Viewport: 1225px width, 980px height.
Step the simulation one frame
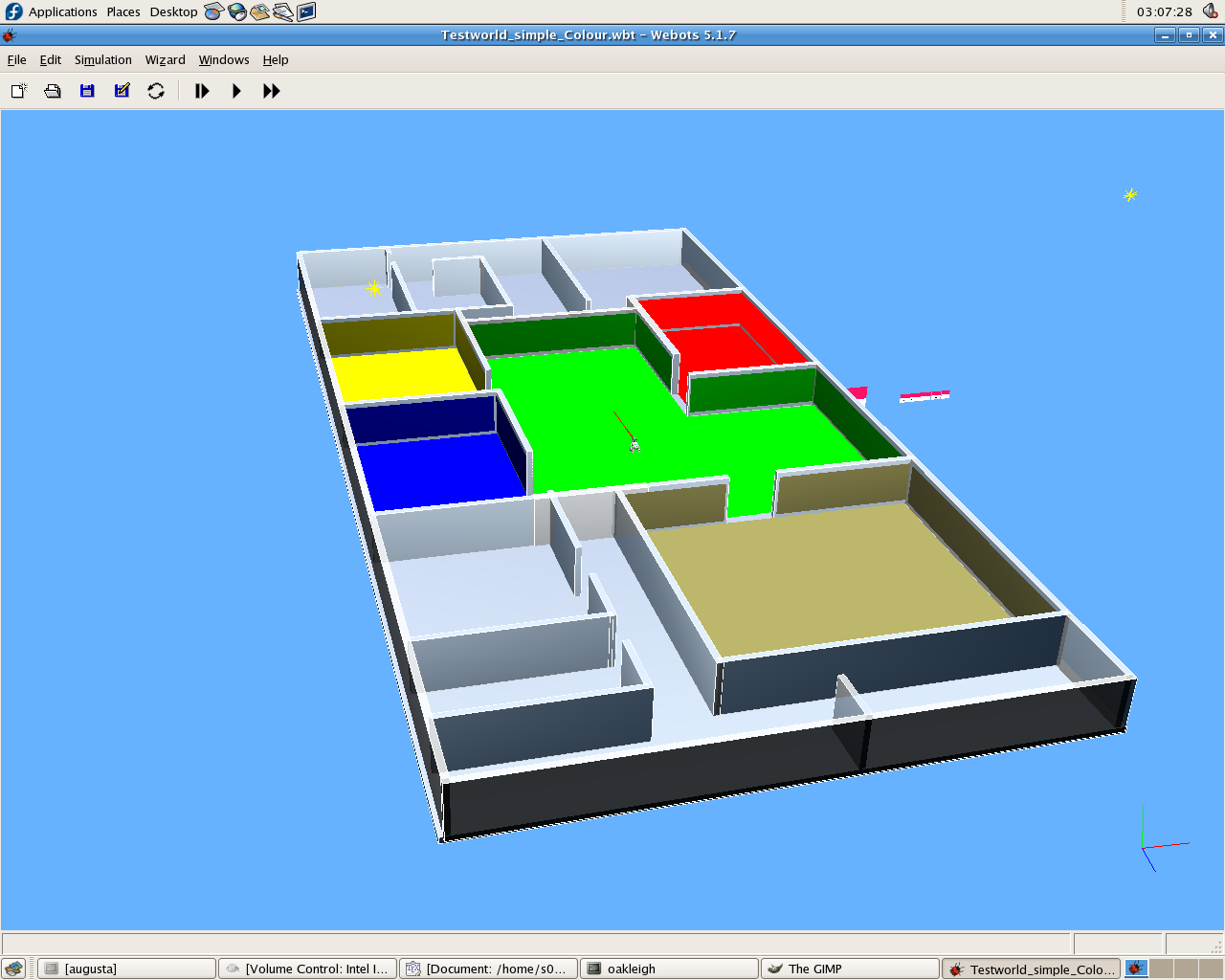(202, 91)
